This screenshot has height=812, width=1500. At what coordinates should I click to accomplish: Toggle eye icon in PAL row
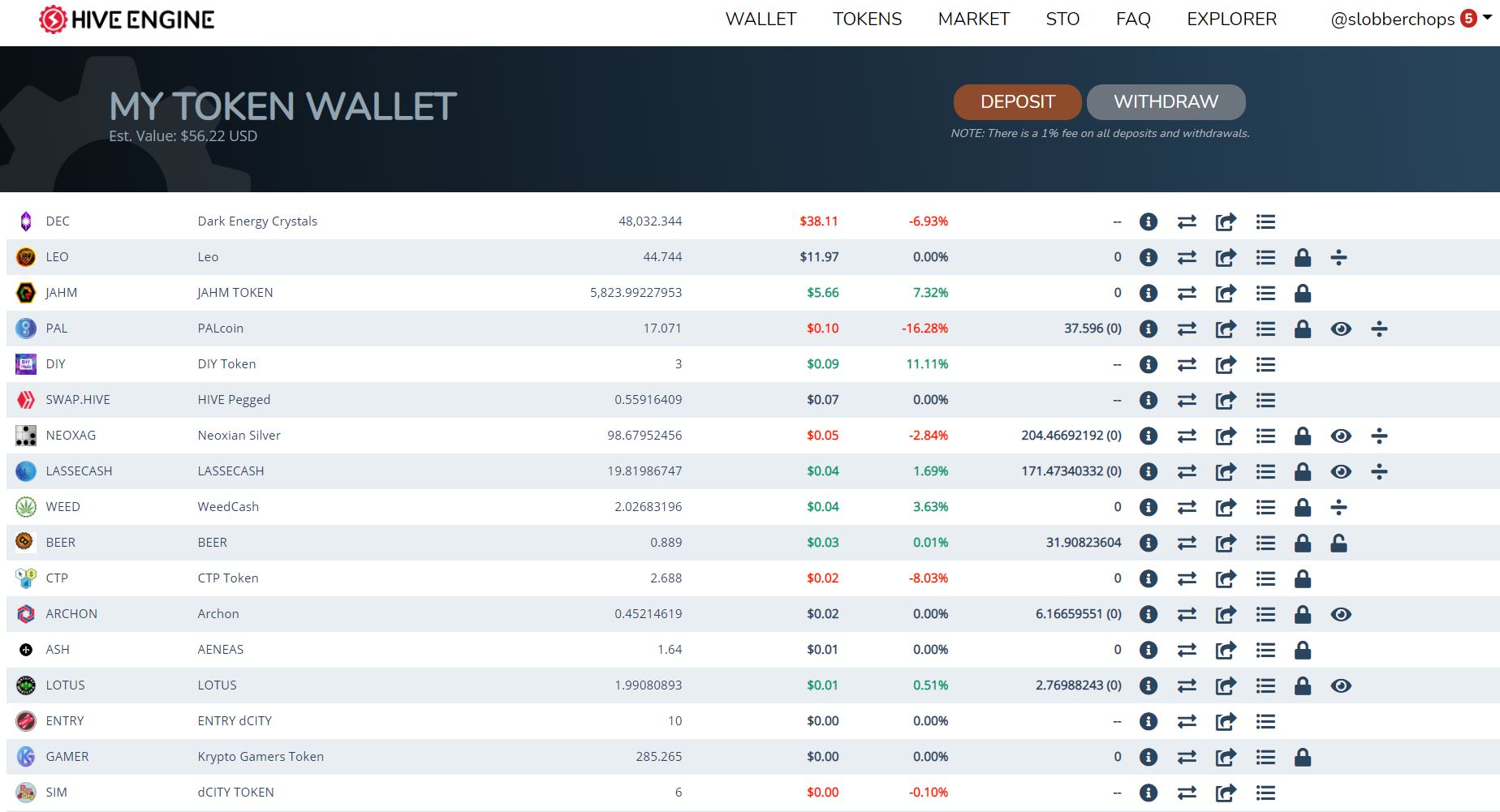1341,329
